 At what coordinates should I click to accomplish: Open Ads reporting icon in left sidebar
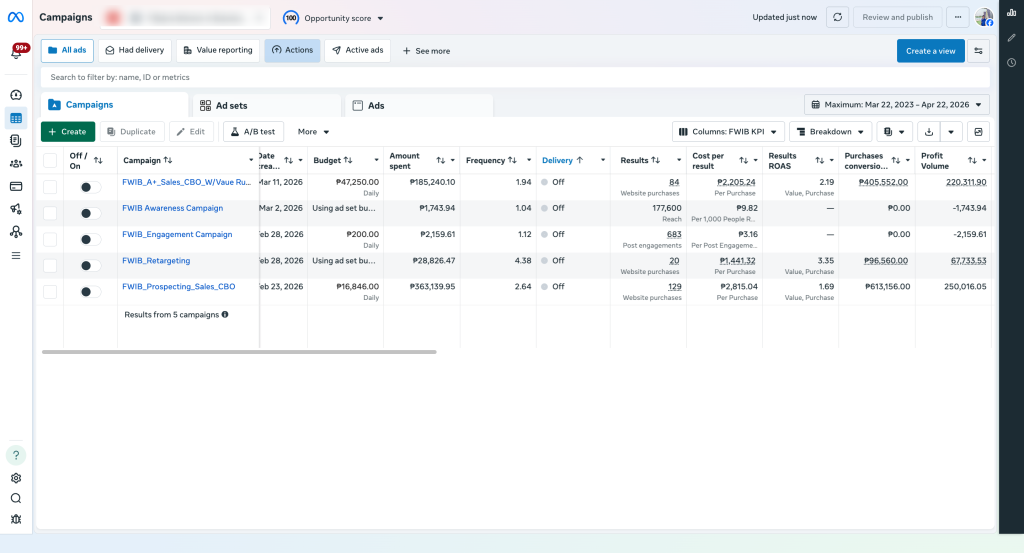click(x=16, y=140)
